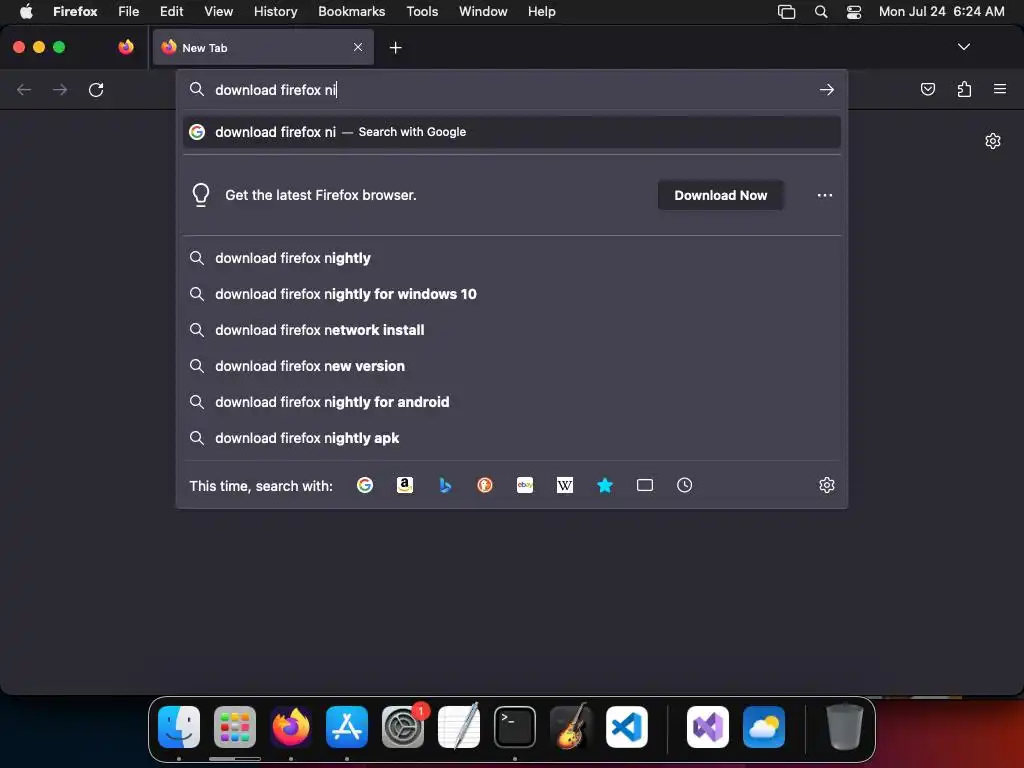
Task: Search with Google one-off icon
Action: [364, 485]
